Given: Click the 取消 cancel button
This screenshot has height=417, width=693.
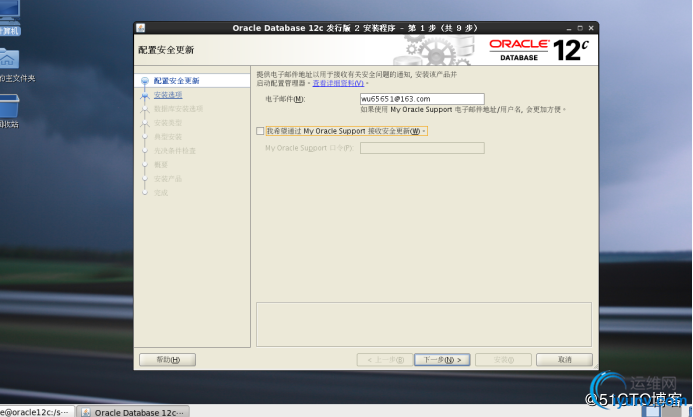Looking at the screenshot, I should (x=564, y=360).
